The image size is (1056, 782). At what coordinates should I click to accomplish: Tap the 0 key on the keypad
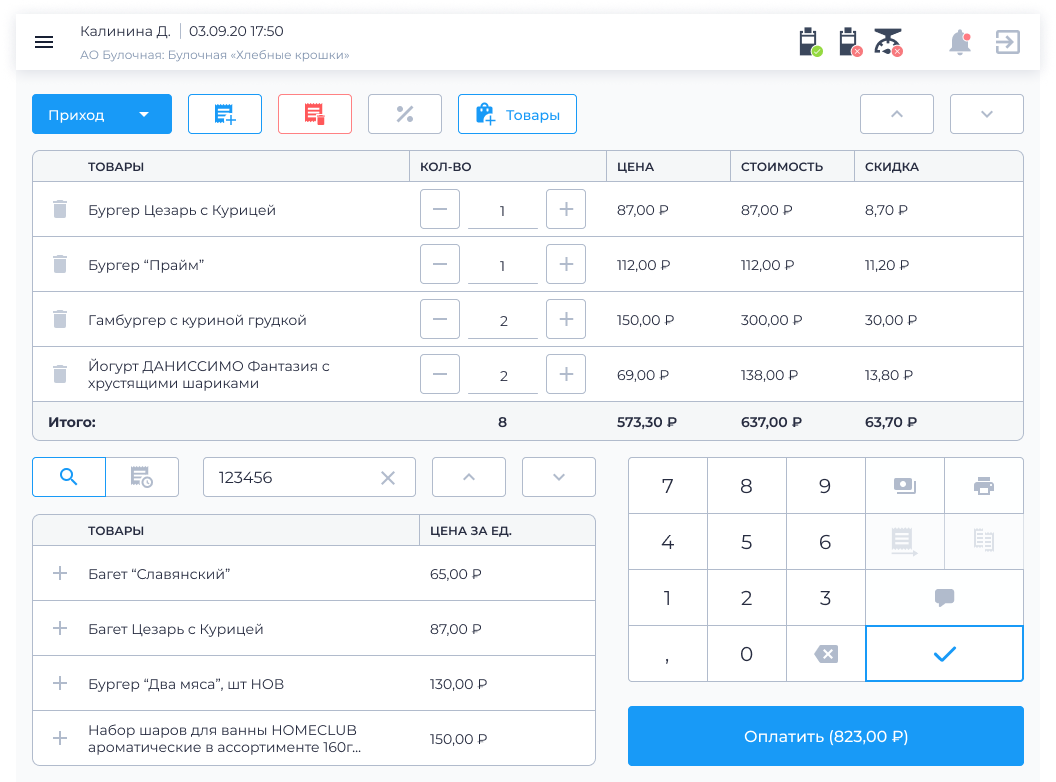click(746, 653)
